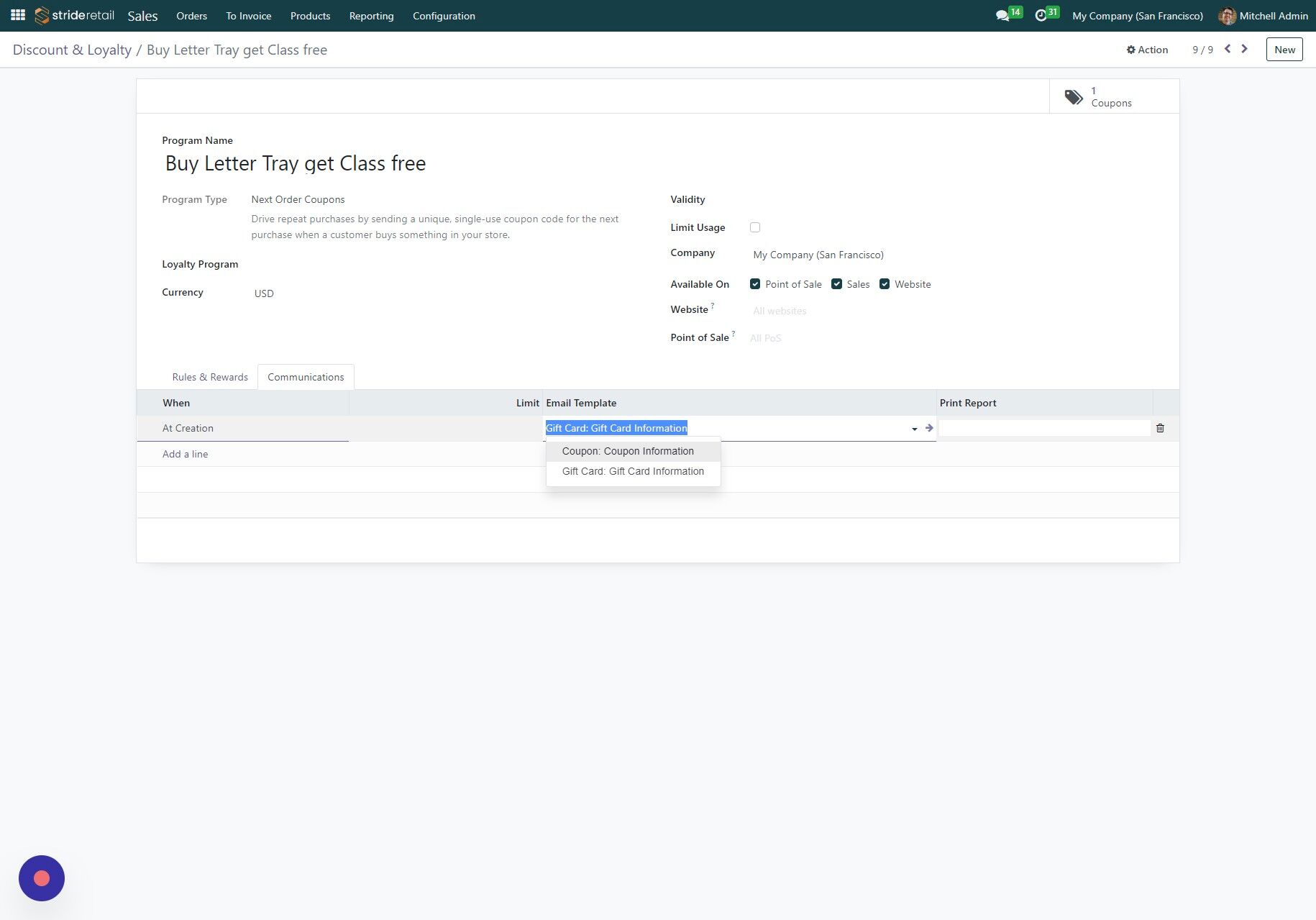
Task: Click the Sales app title
Action: point(142,16)
